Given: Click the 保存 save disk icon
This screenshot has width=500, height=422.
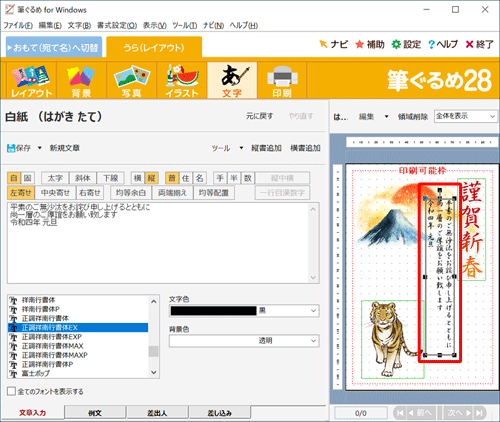Looking at the screenshot, I should (11, 148).
